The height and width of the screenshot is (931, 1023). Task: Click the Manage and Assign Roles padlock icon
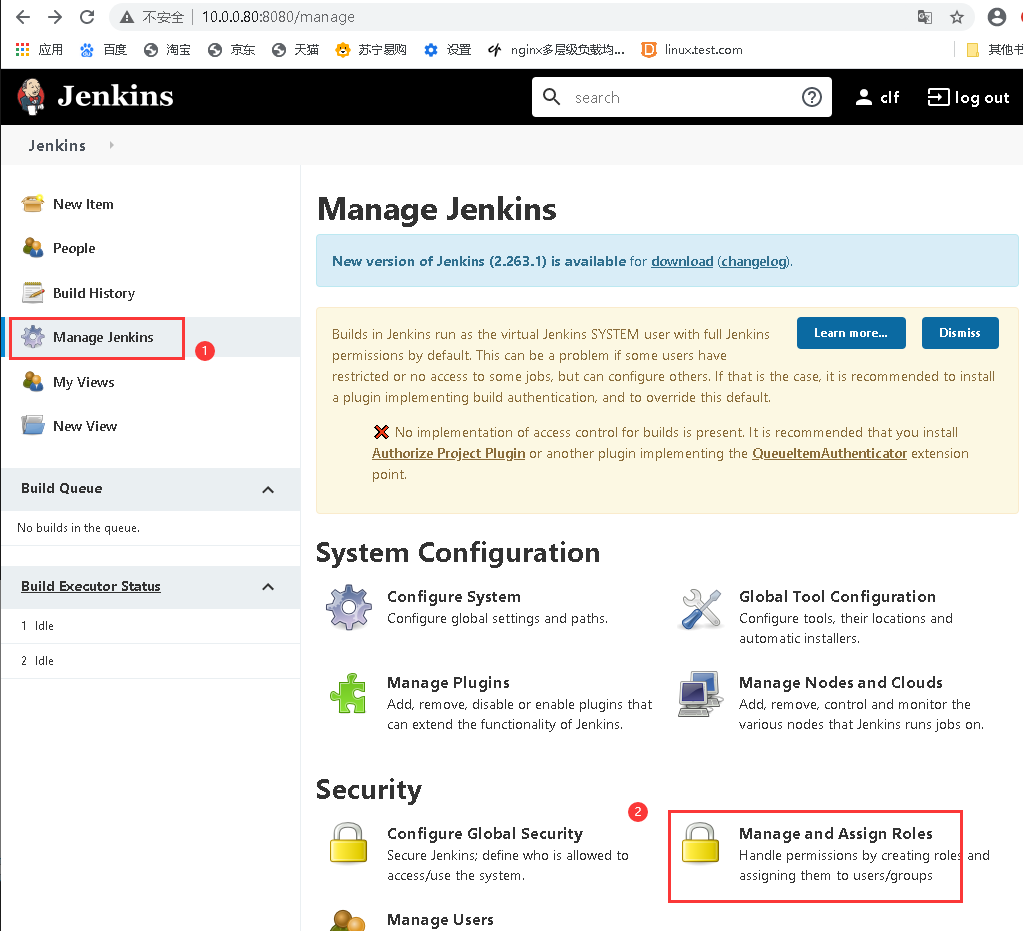tap(700, 843)
